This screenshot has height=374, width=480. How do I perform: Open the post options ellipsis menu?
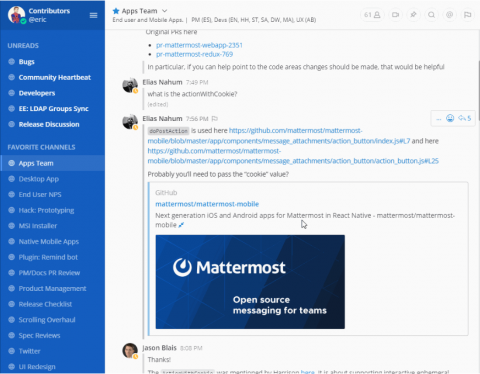pyautogui.click(x=439, y=118)
